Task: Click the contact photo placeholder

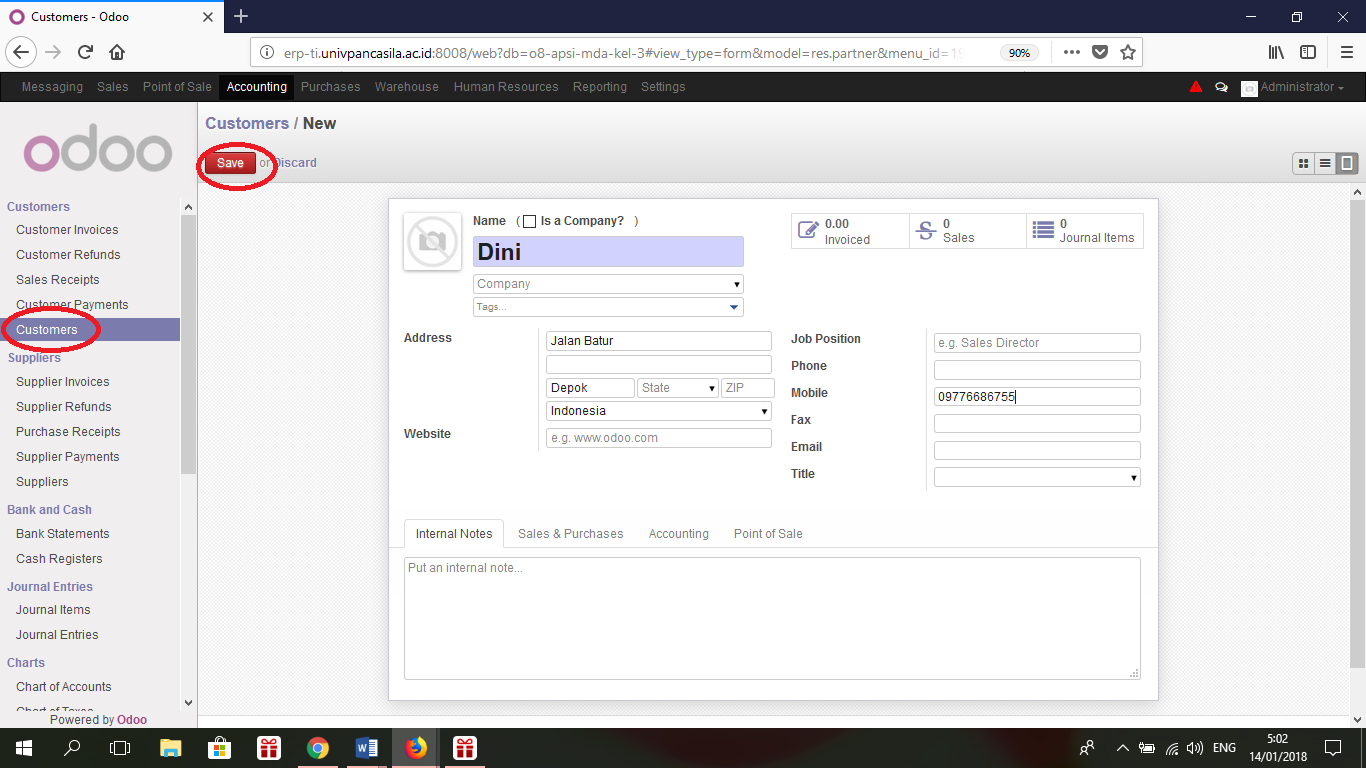Action: pos(432,241)
